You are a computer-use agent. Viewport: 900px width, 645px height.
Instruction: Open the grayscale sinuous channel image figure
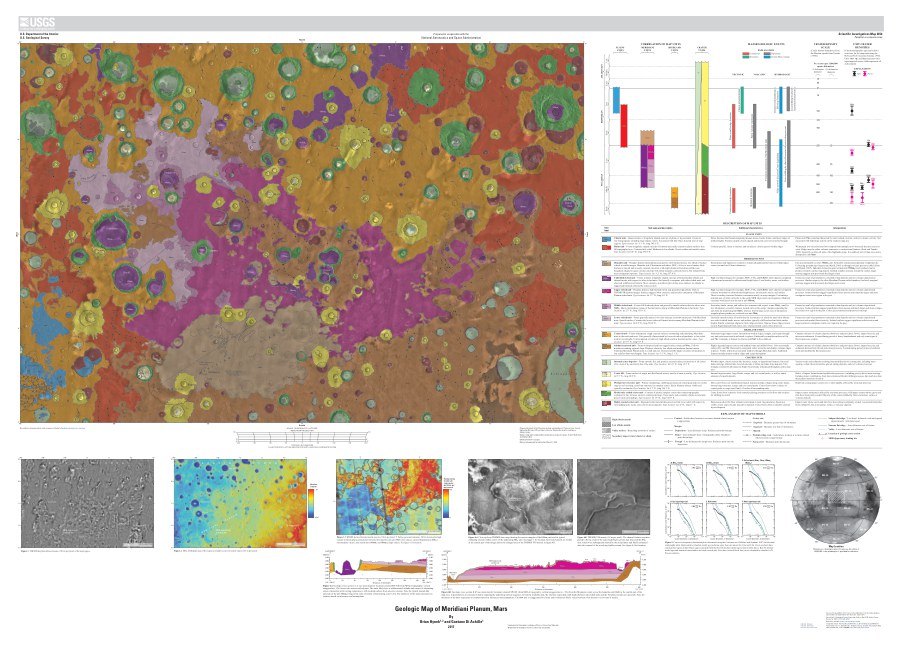pos(613,497)
